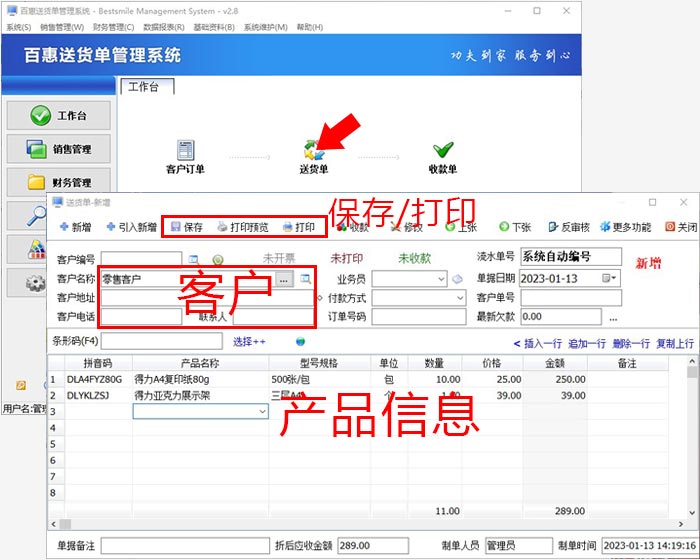Open the 系统维护(M) menu
Viewport: 700px width, 560px height.
tap(266, 27)
